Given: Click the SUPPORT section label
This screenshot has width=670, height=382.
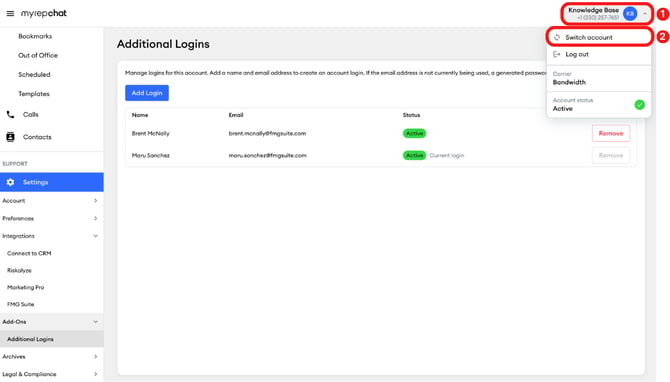Looking at the screenshot, I should 15,164.
